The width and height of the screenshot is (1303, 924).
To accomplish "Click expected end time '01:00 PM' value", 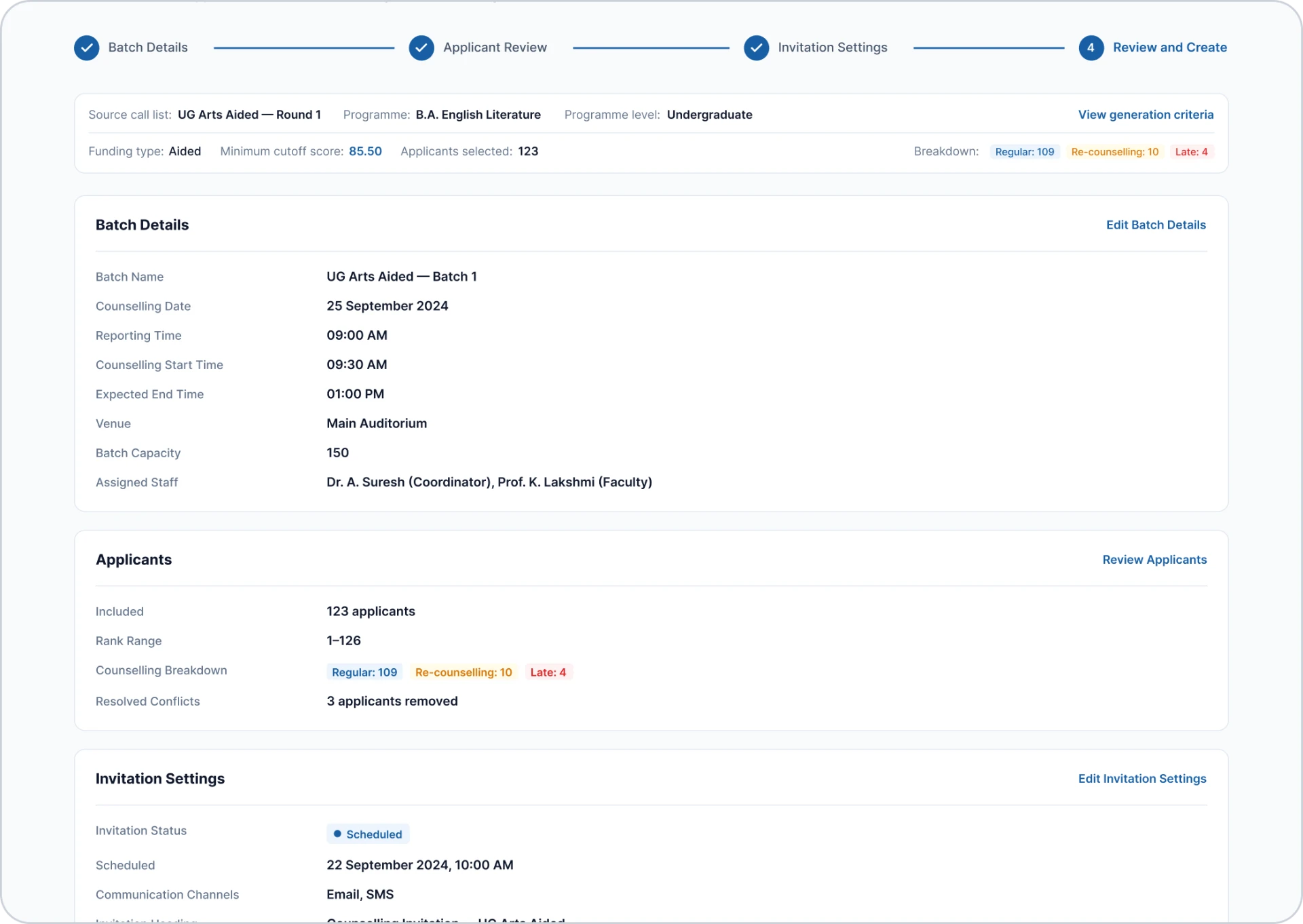I will pos(356,394).
